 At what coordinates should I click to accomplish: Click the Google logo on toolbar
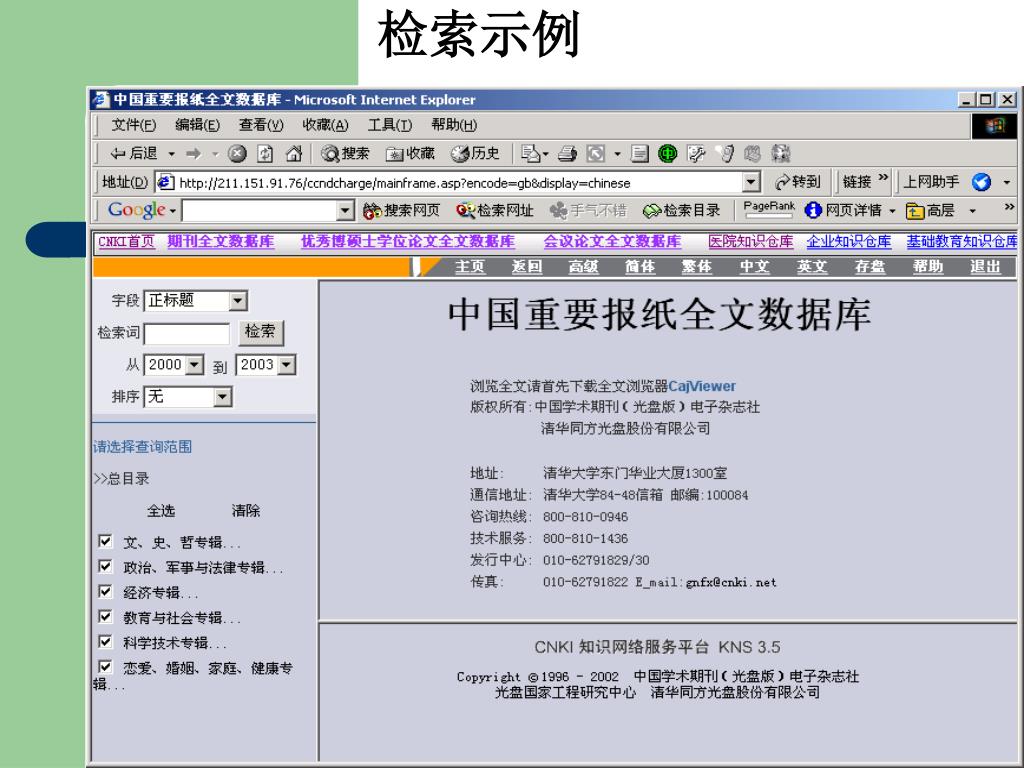(x=136, y=210)
